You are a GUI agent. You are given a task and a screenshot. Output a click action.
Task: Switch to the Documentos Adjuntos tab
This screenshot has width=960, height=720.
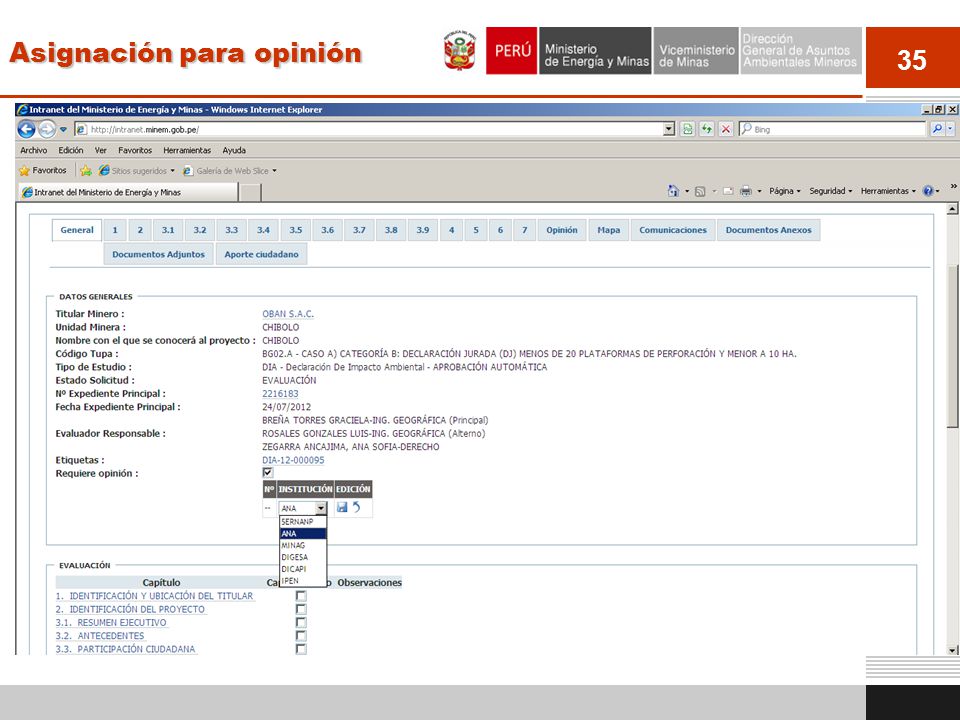159,254
